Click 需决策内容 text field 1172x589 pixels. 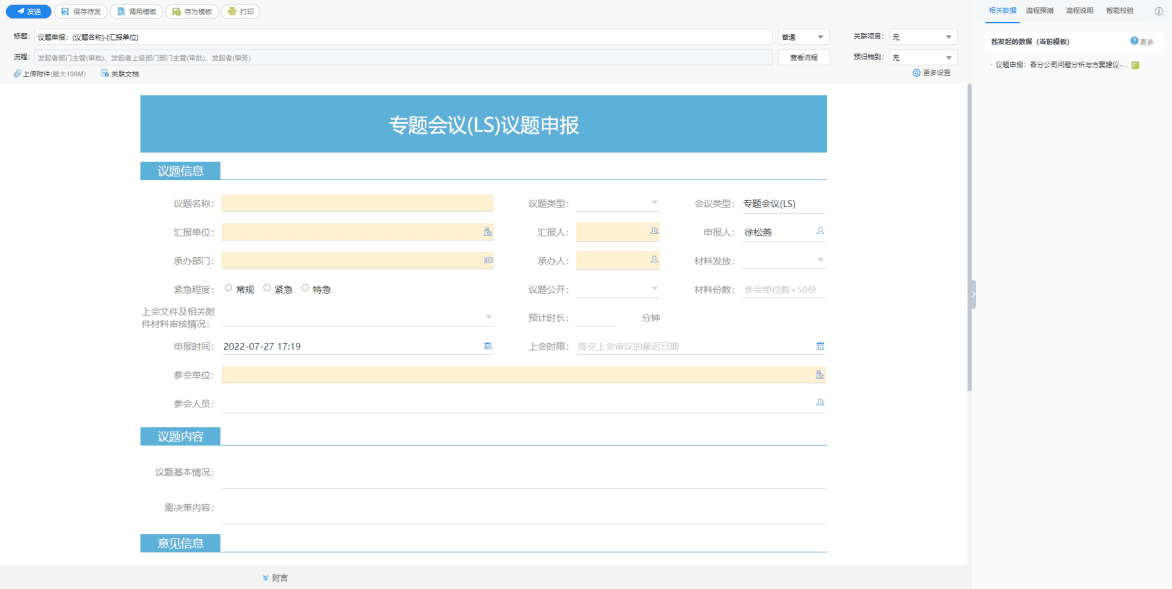tap(523, 509)
